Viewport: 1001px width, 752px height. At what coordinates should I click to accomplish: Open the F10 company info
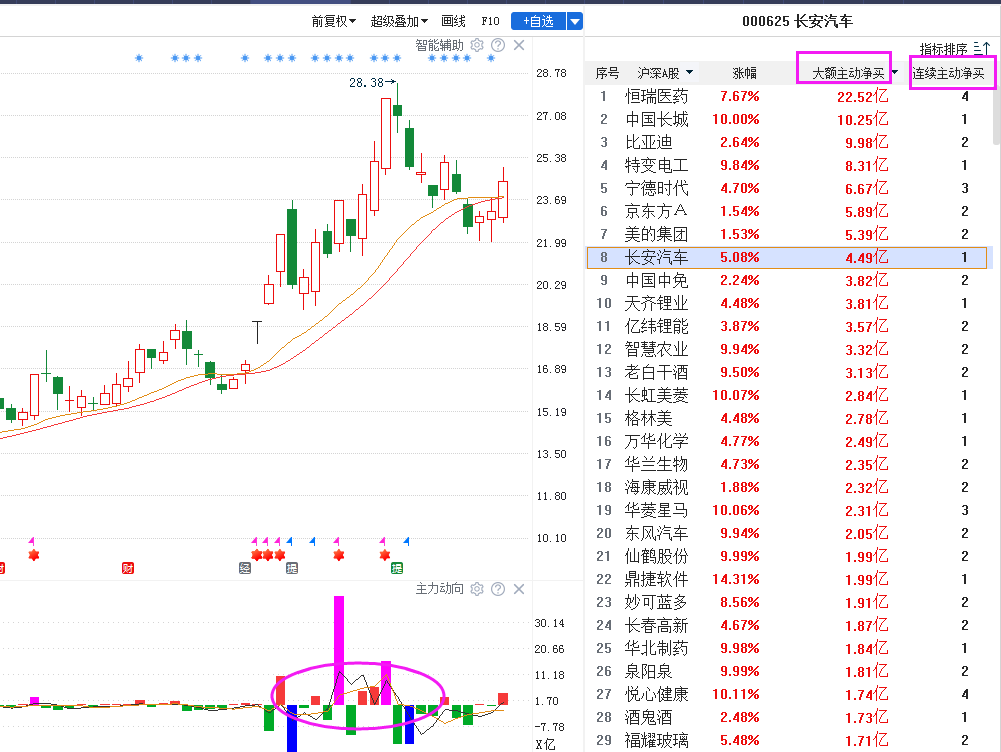click(490, 22)
